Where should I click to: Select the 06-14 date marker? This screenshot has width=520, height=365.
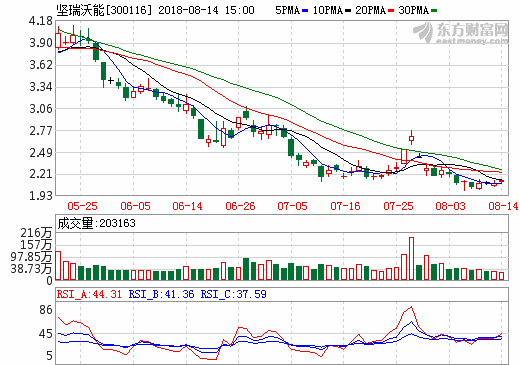pos(187,206)
